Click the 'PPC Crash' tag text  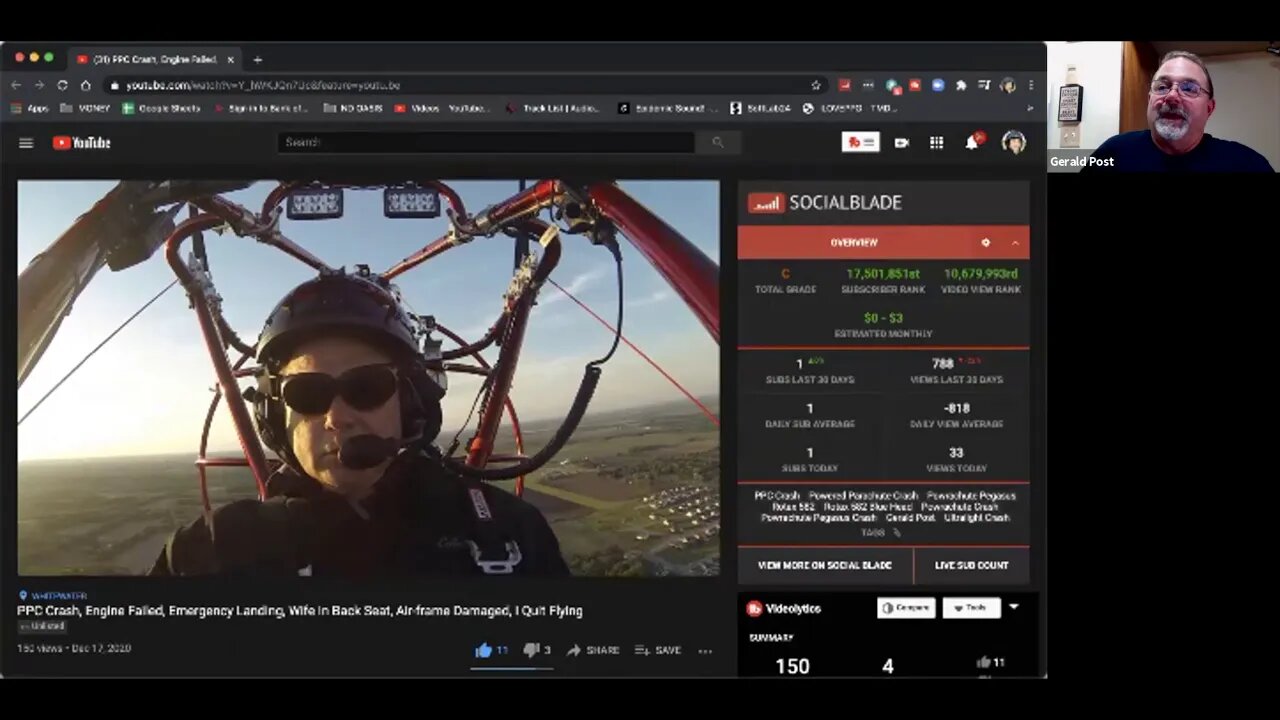click(777, 496)
